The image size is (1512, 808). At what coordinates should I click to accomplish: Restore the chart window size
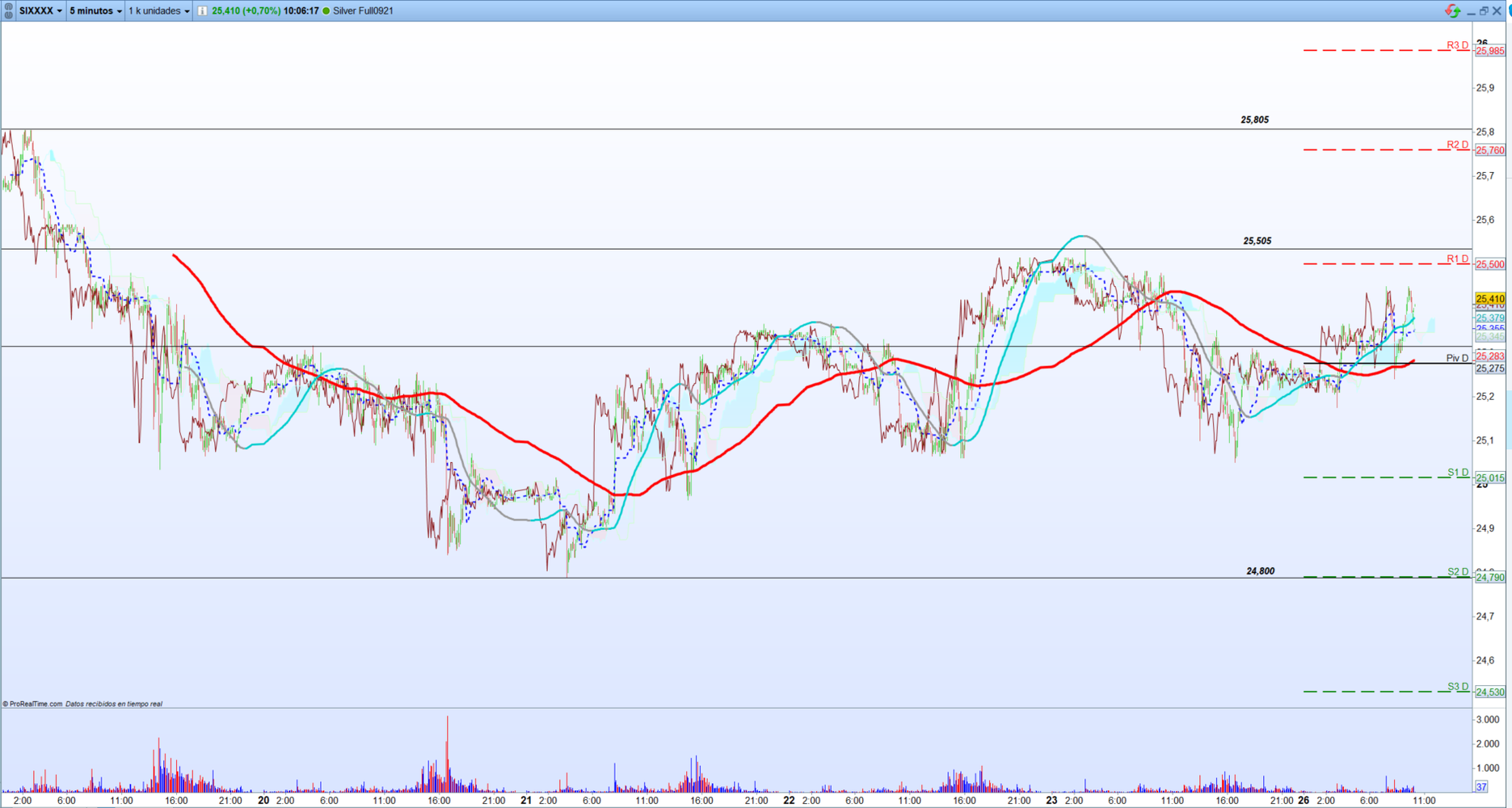(1484, 11)
